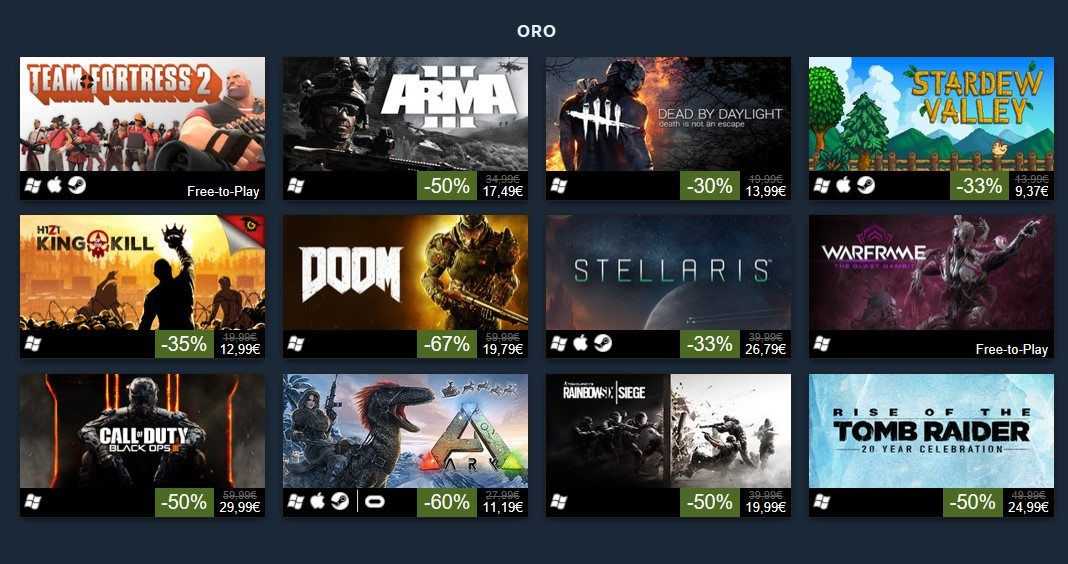
Task: Select the Rise of the Tomb Raider banner
Action: pos(931,430)
